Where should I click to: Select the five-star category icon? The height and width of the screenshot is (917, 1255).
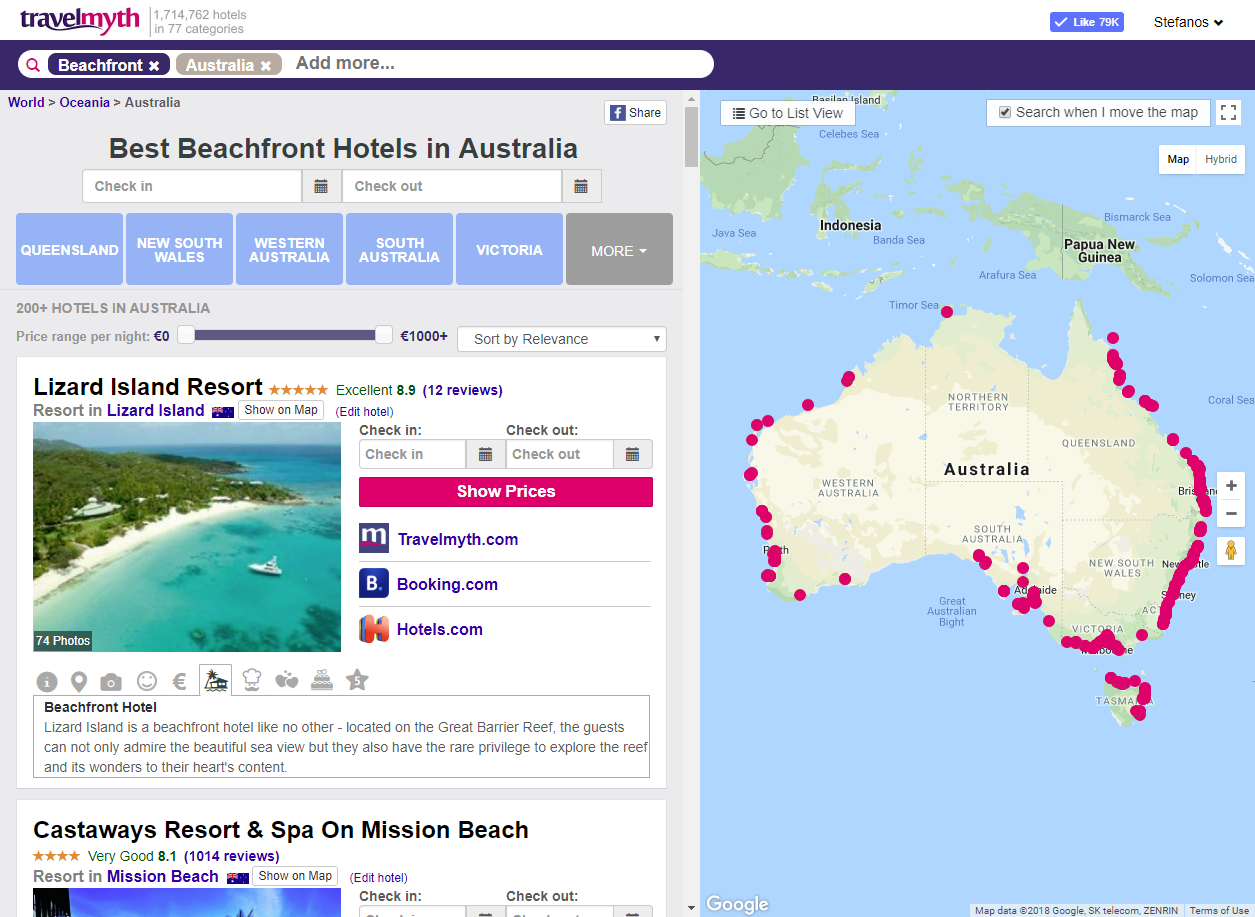tap(357, 680)
